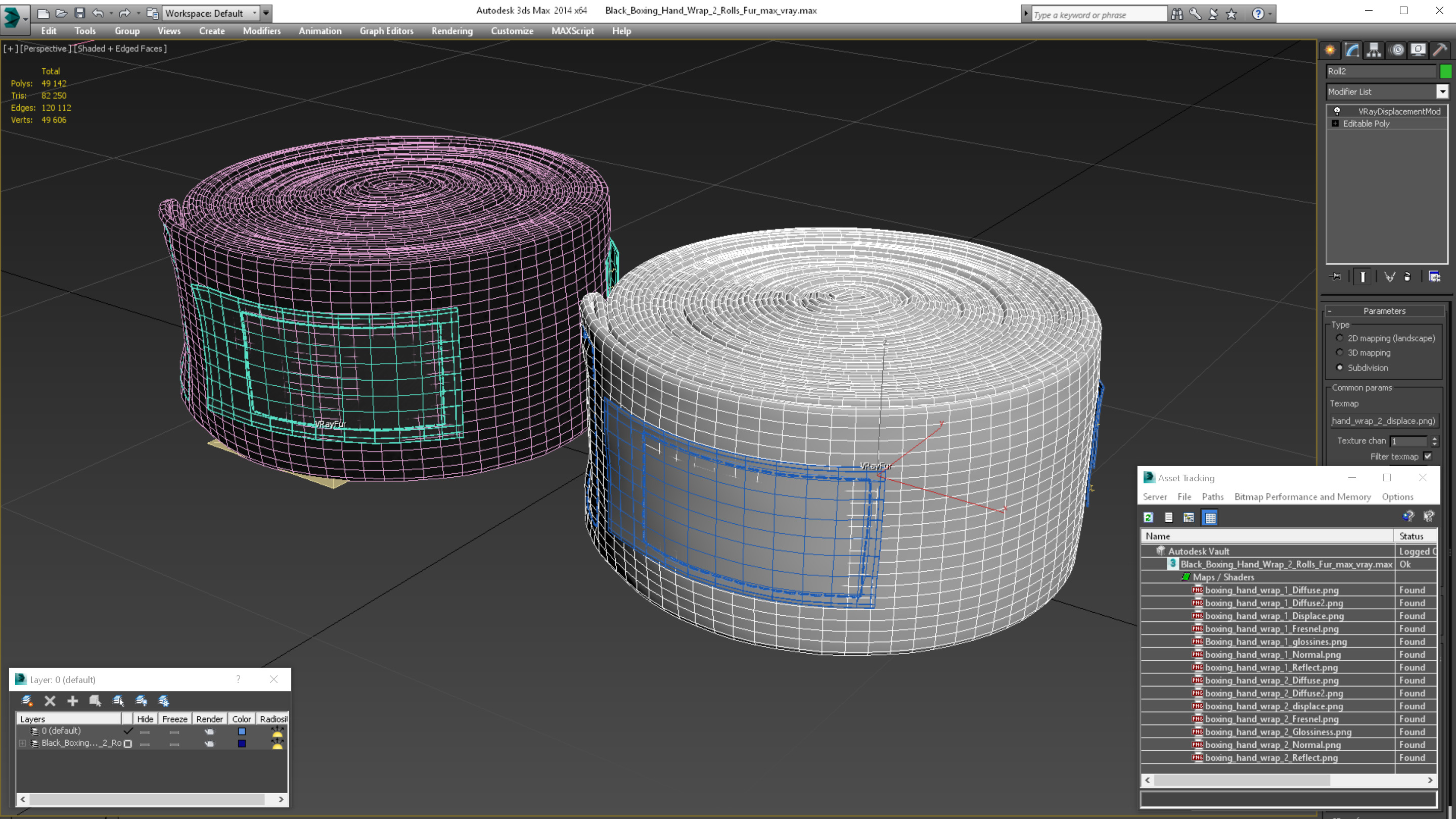Open the Hierarchy command panel tab
The height and width of the screenshot is (819, 1456).
tap(1374, 51)
